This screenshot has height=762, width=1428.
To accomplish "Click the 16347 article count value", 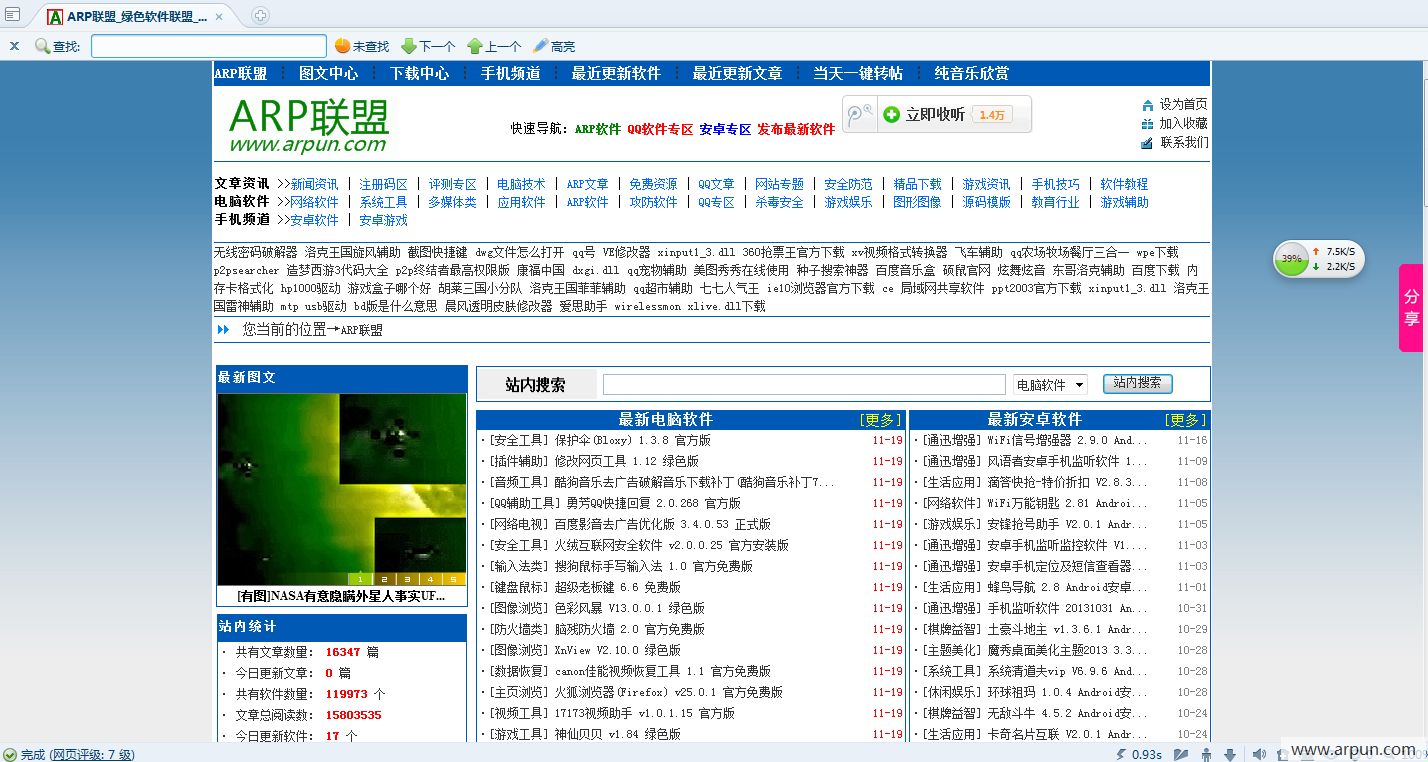I will pos(343,652).
